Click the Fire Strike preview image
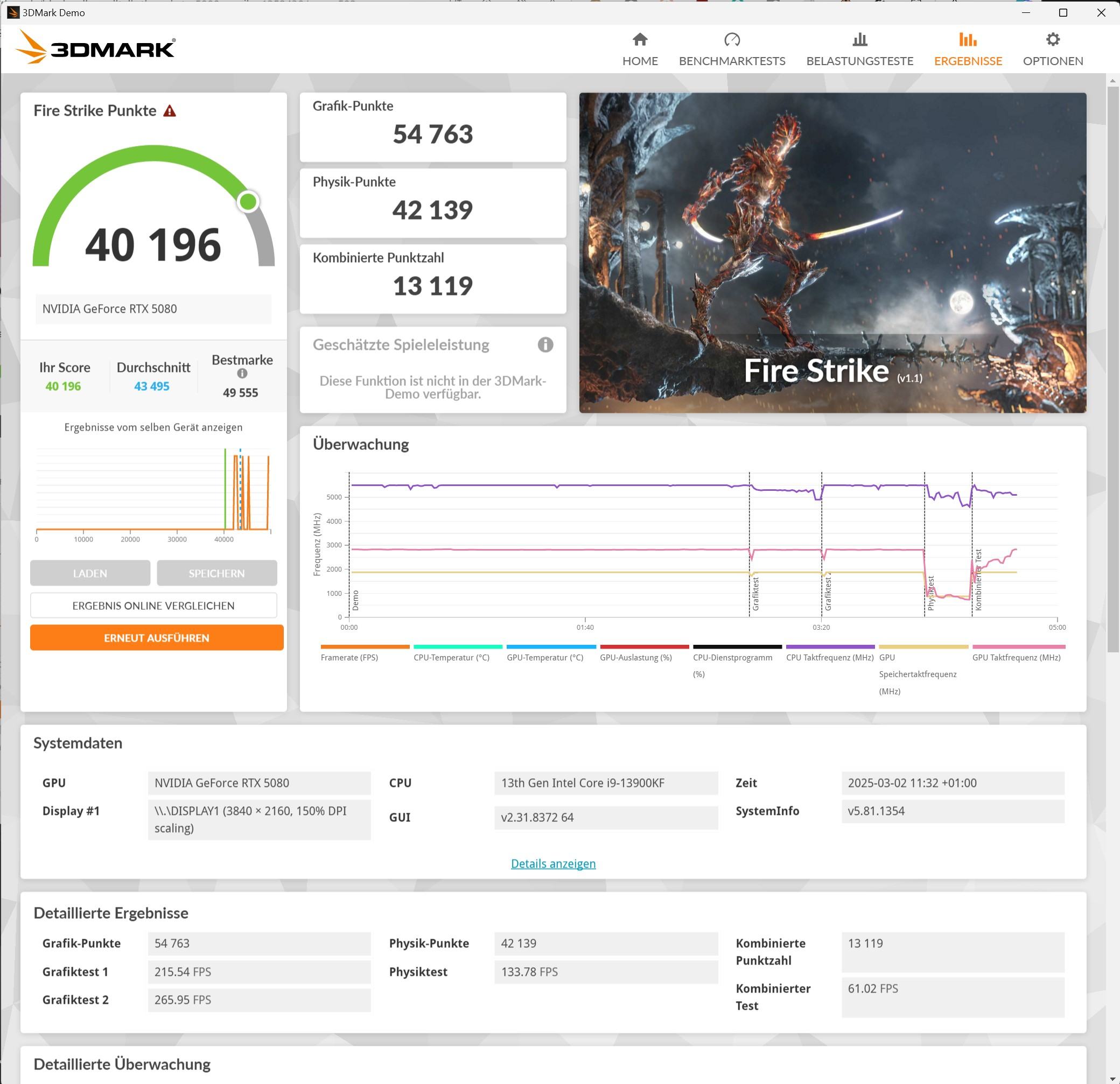The image size is (1120, 1084). click(x=832, y=252)
